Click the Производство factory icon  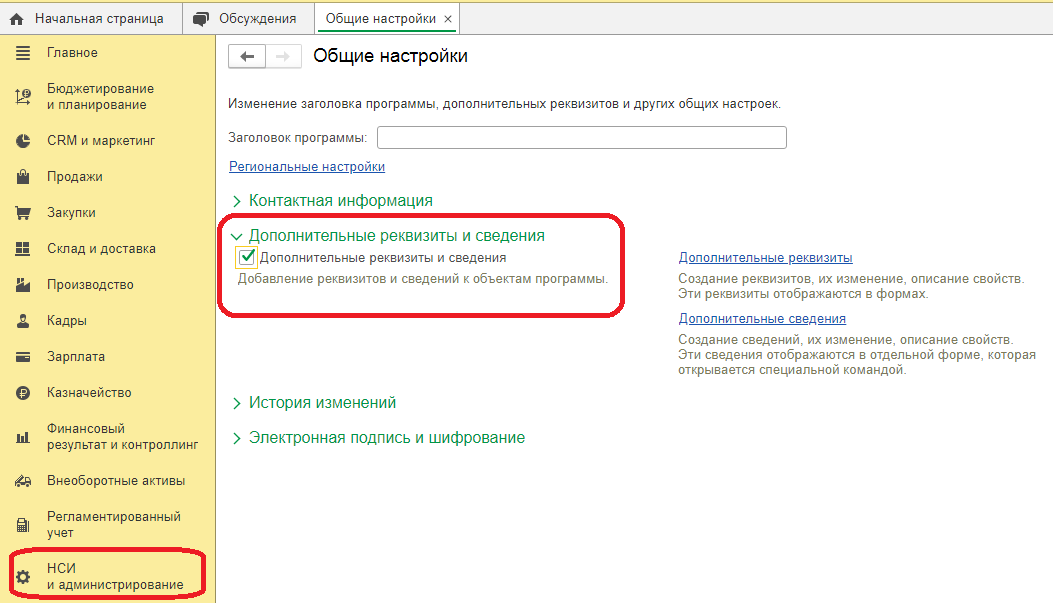[23, 285]
